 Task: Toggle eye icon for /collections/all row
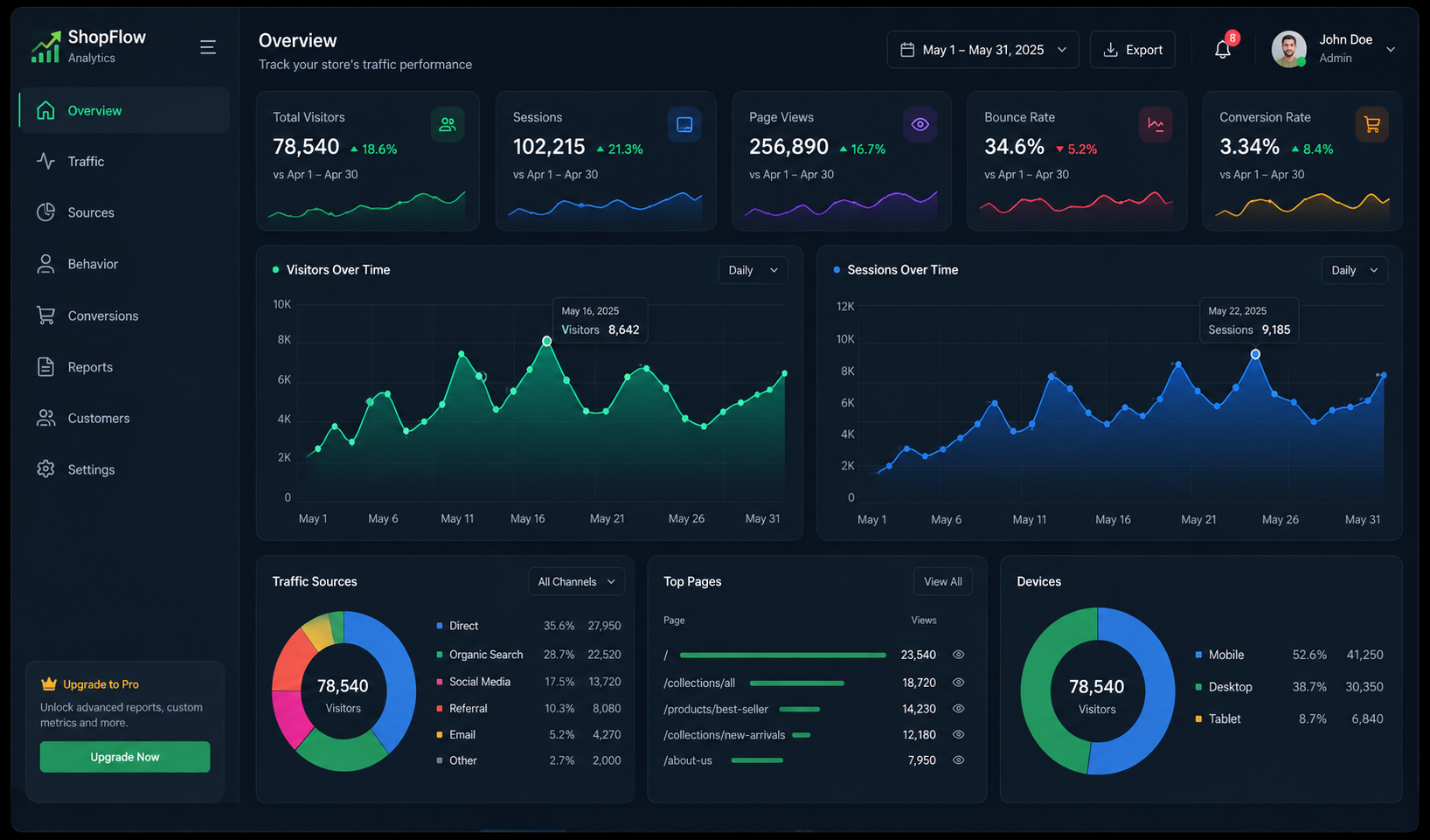point(958,683)
